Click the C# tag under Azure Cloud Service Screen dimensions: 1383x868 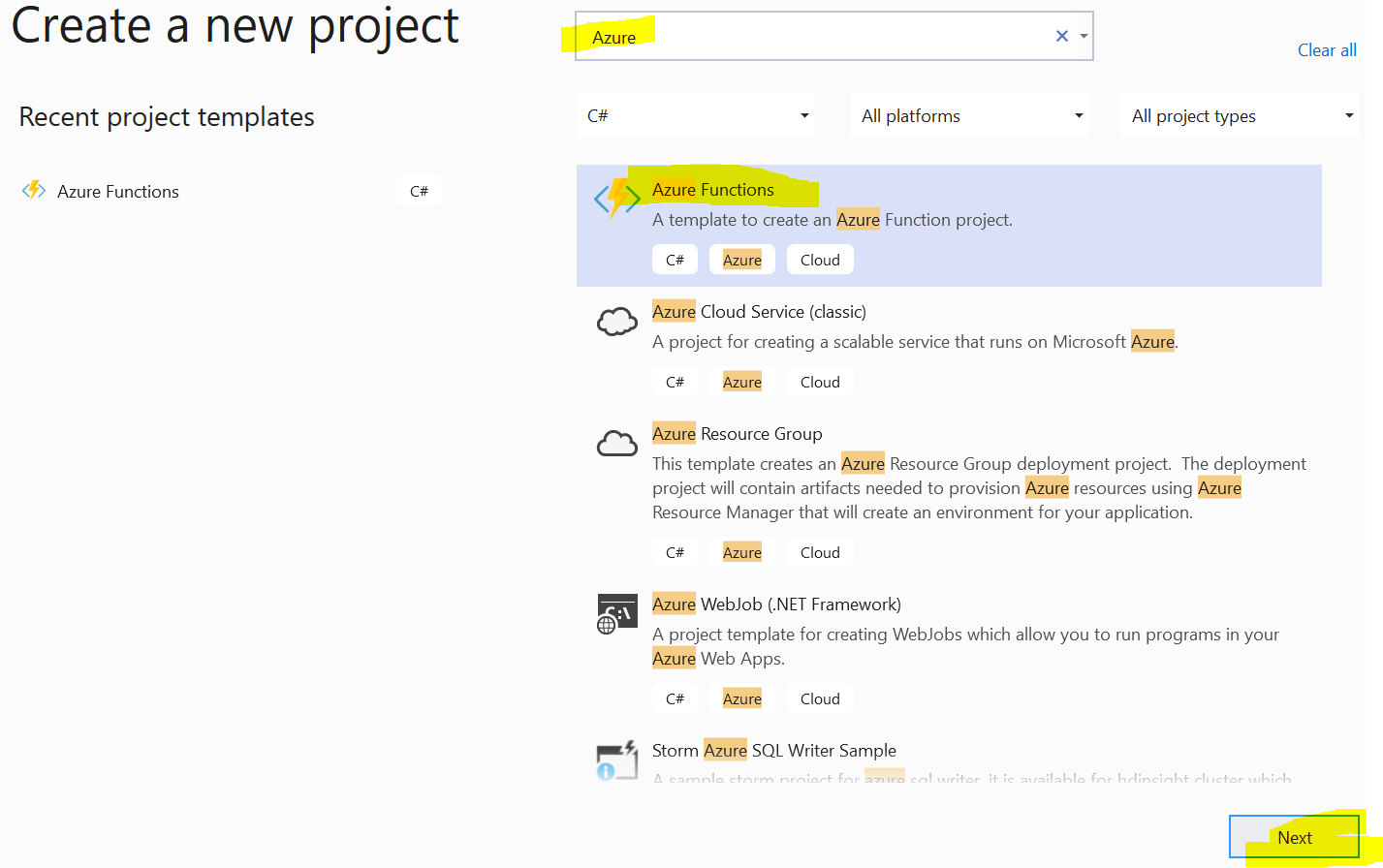tap(675, 382)
